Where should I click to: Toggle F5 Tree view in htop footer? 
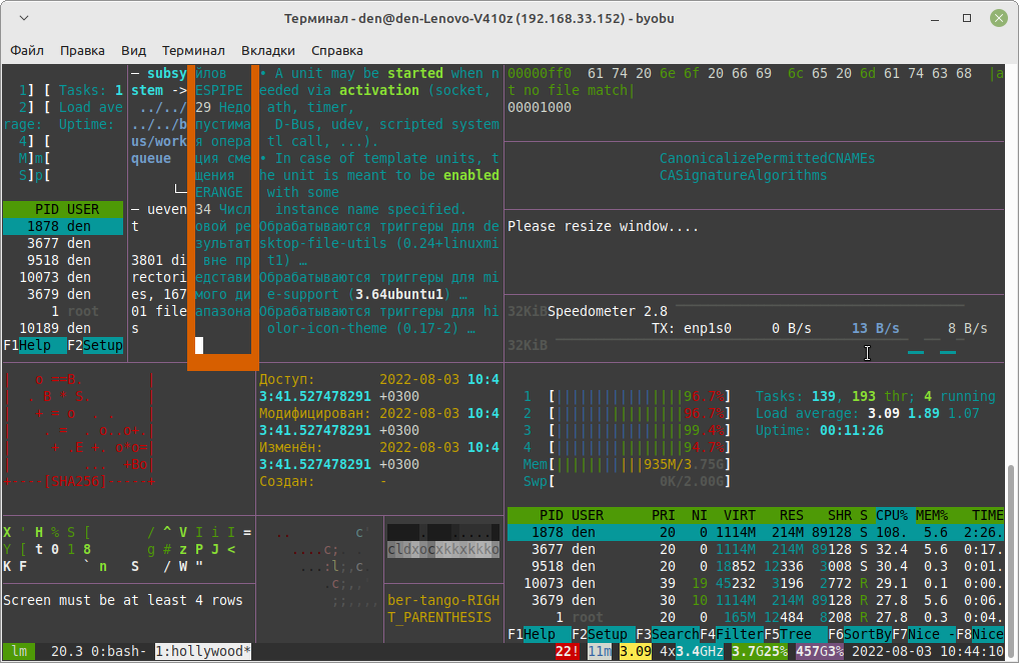[x=795, y=634]
